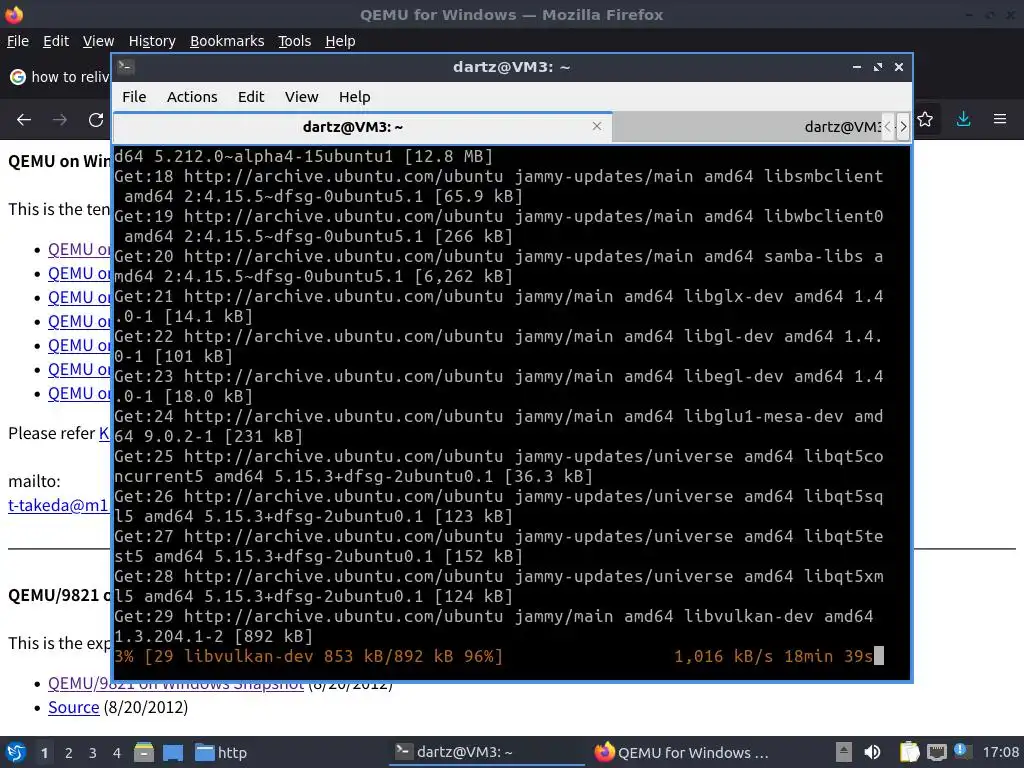Screen dimensions: 1024x768
Task: Open the first QEMU link in the webpage list
Action: click(79, 249)
